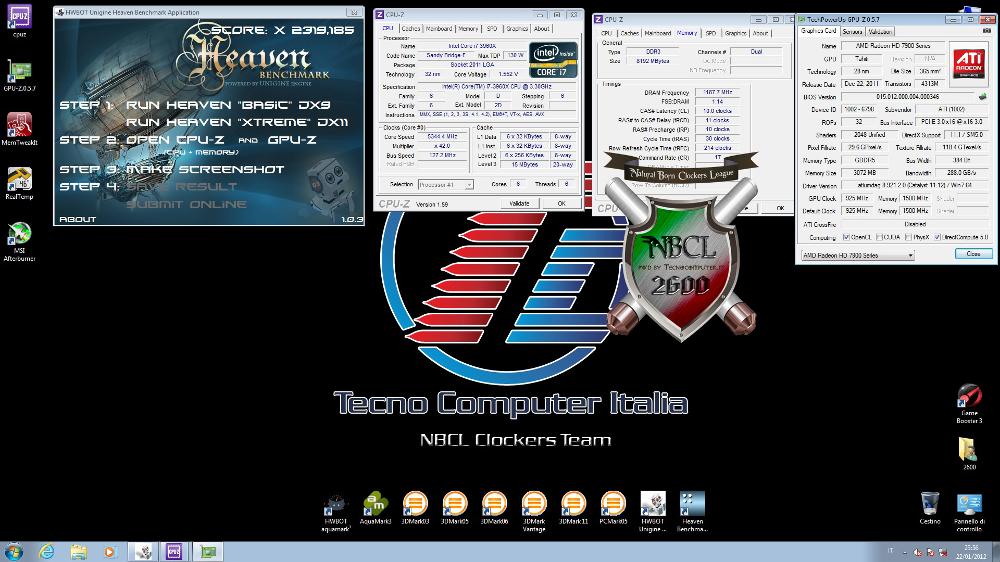Open the Windows Start menu
The width and height of the screenshot is (1000, 562).
pos(13,551)
